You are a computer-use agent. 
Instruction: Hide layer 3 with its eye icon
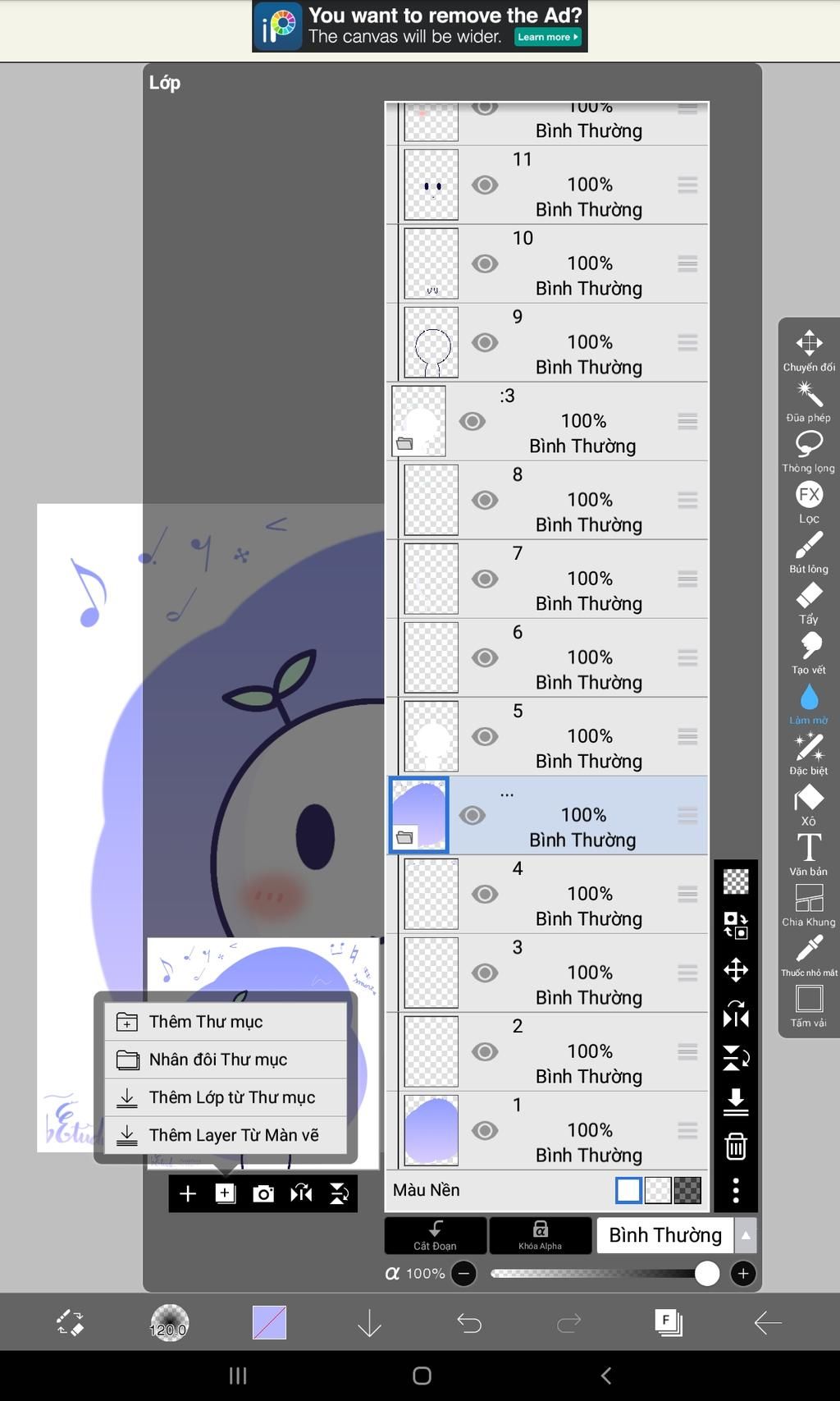pyautogui.click(x=485, y=973)
